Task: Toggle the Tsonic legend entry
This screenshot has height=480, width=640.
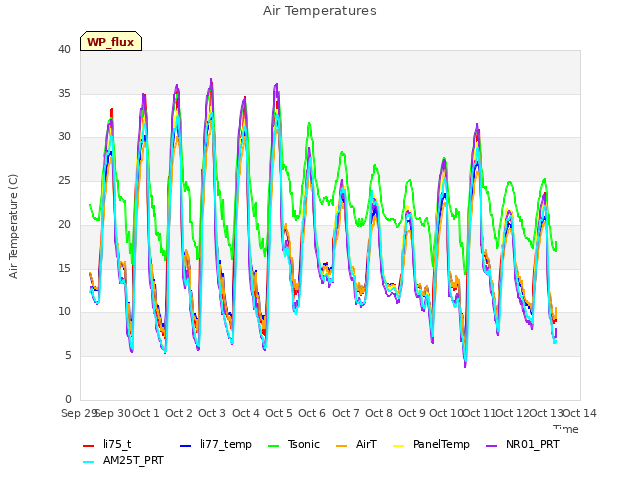Action: coord(294,444)
